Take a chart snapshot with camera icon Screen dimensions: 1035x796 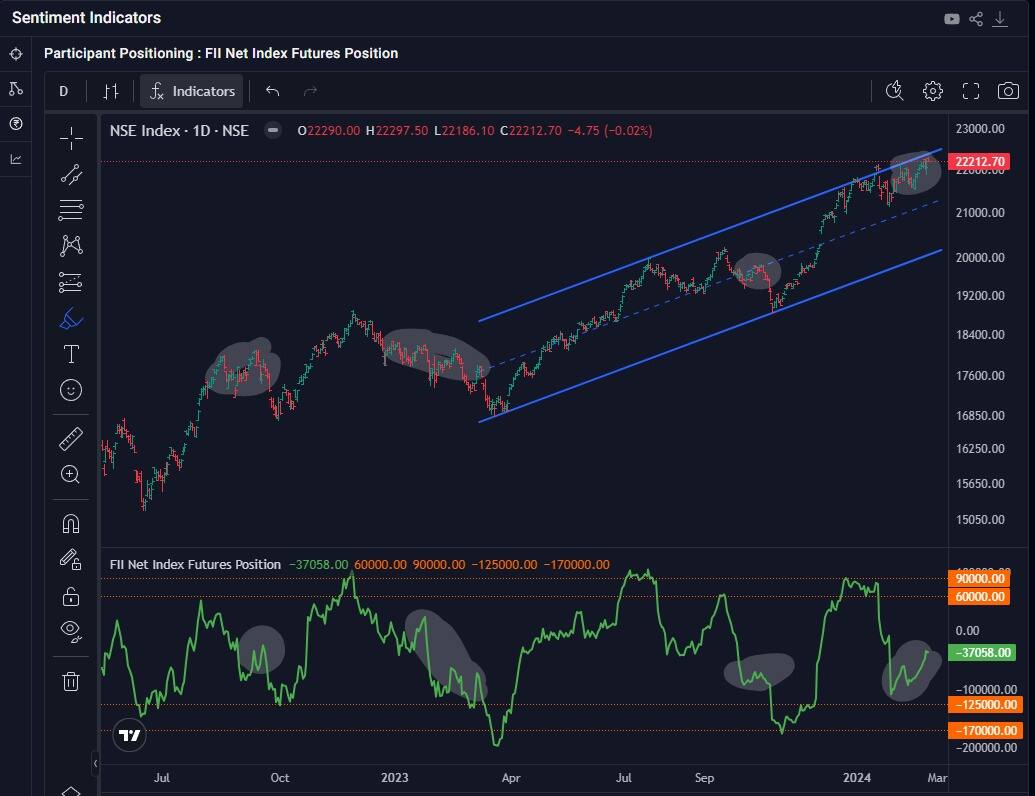click(1007, 91)
